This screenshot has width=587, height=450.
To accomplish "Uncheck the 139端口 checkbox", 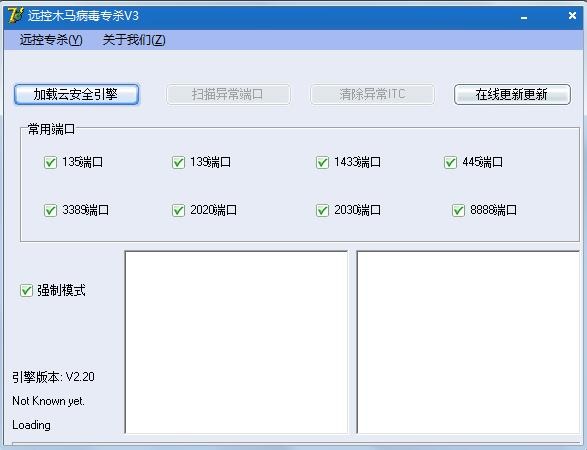I will point(178,162).
